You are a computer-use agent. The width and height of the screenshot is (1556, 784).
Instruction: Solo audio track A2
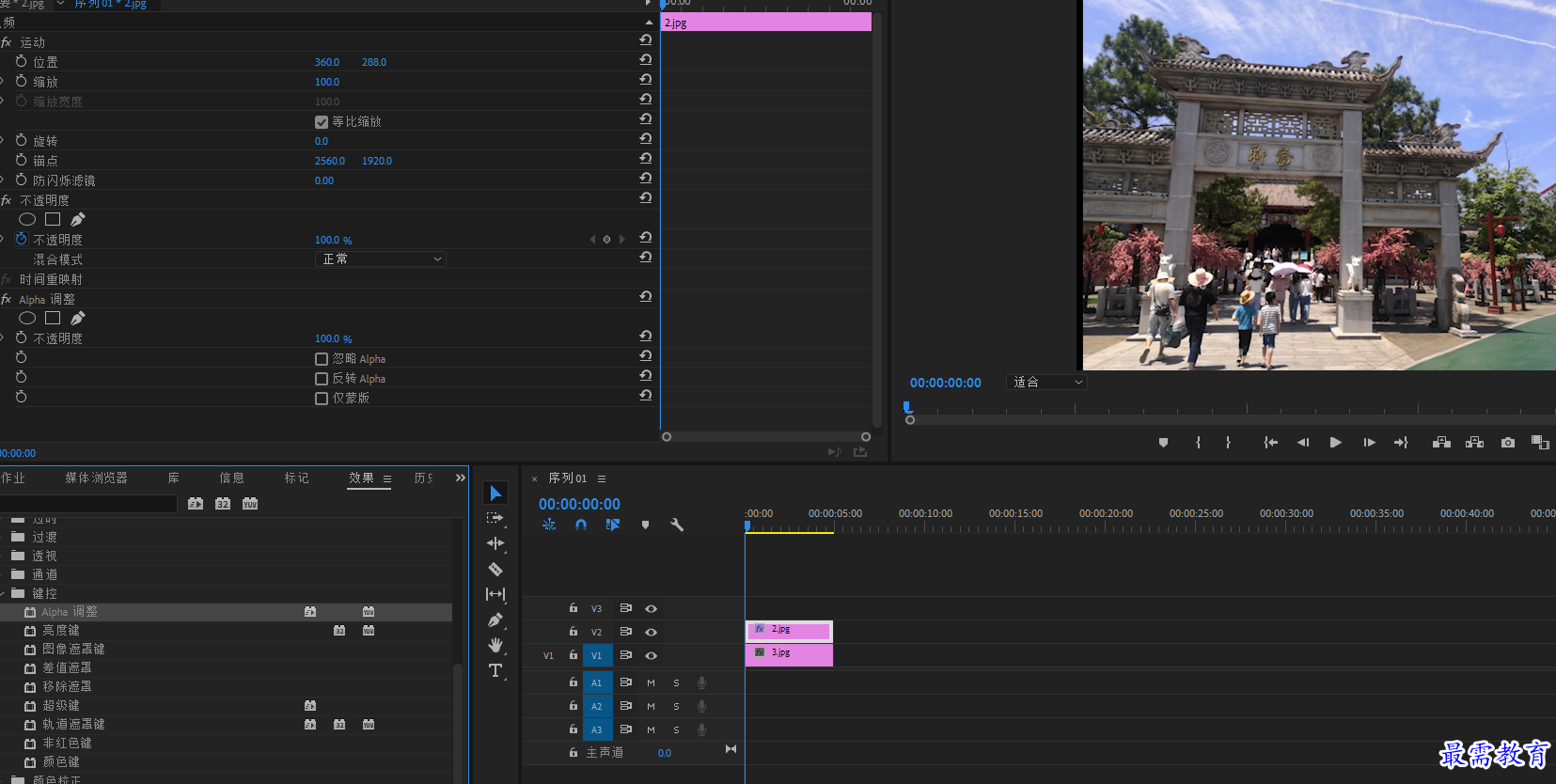pyautogui.click(x=676, y=707)
